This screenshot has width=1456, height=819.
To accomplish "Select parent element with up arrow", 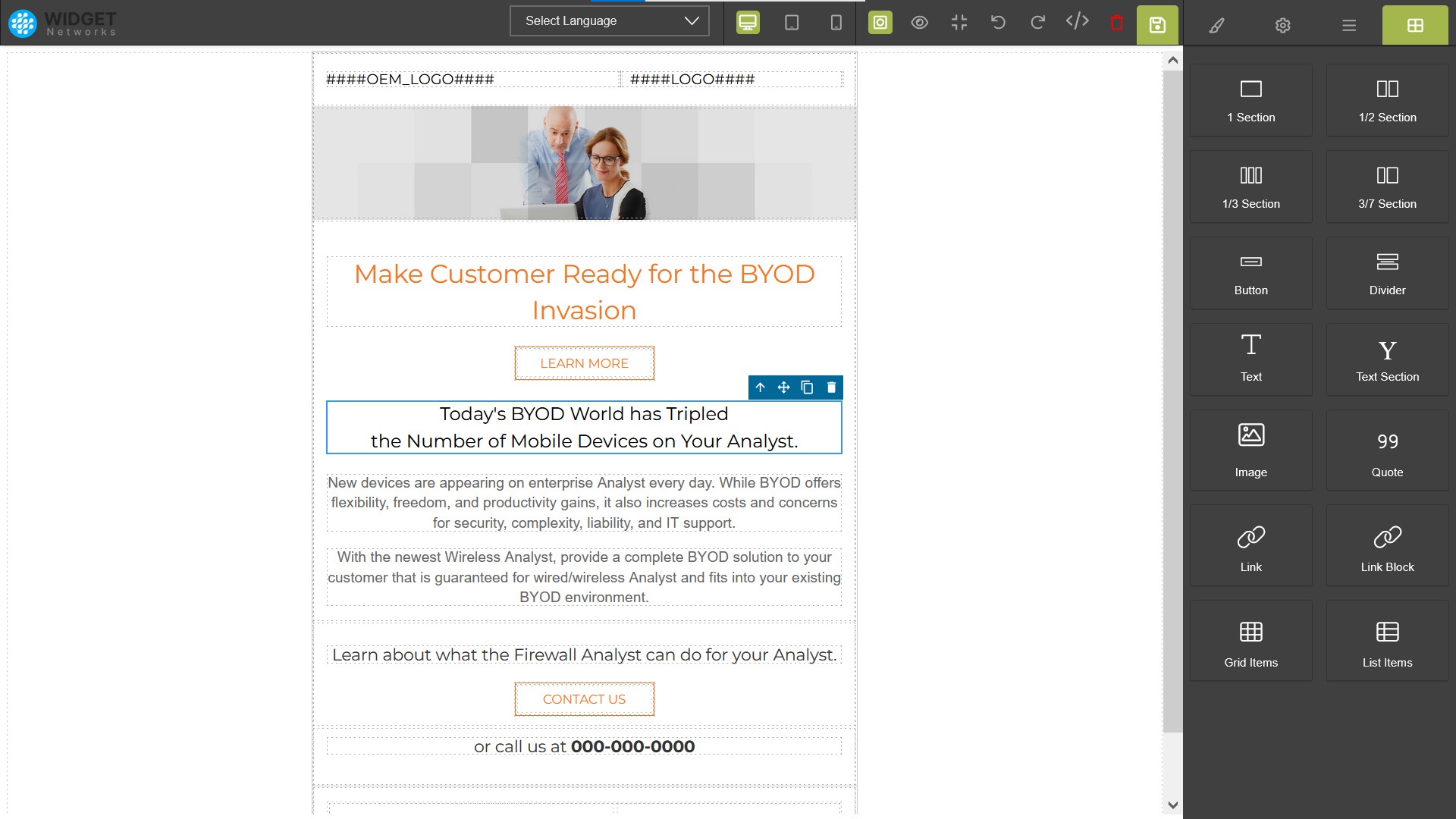I will click(x=760, y=388).
